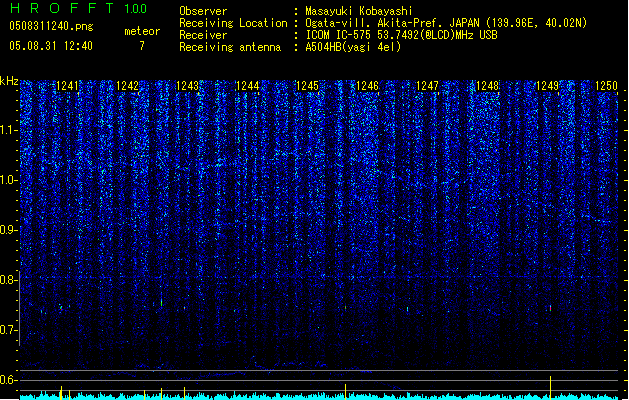Click the tall yellow detection spike near 1249
The height and width of the screenshot is (400, 629).
pyautogui.click(x=550, y=388)
